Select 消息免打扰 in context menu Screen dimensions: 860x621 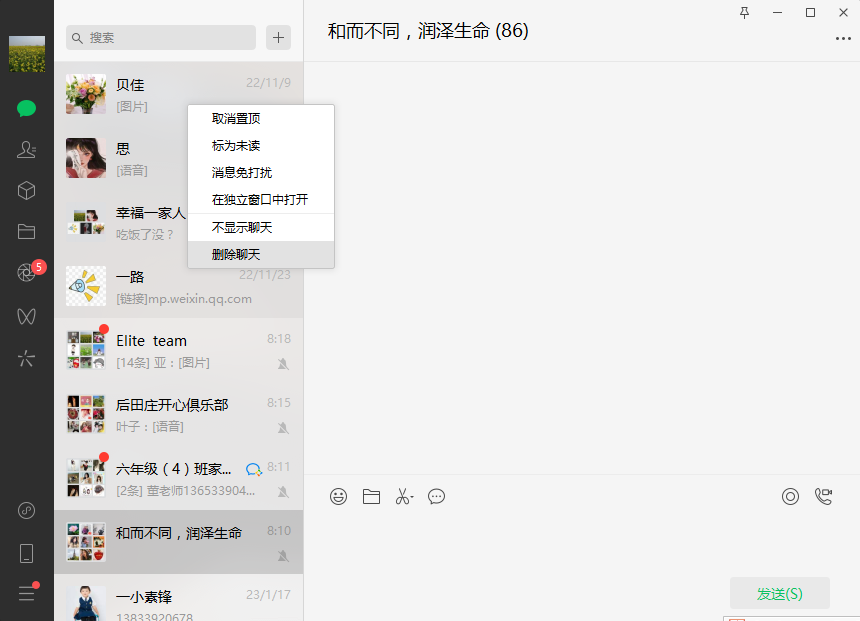pos(261,172)
